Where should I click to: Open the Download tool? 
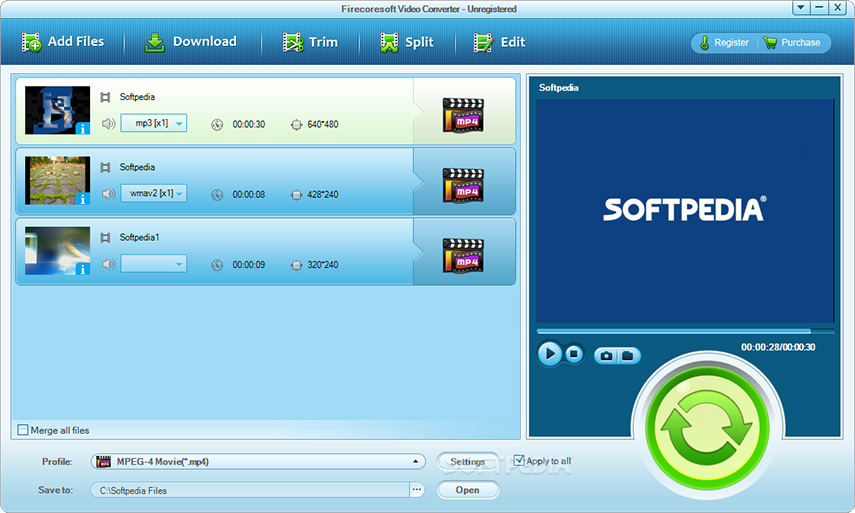coord(191,42)
